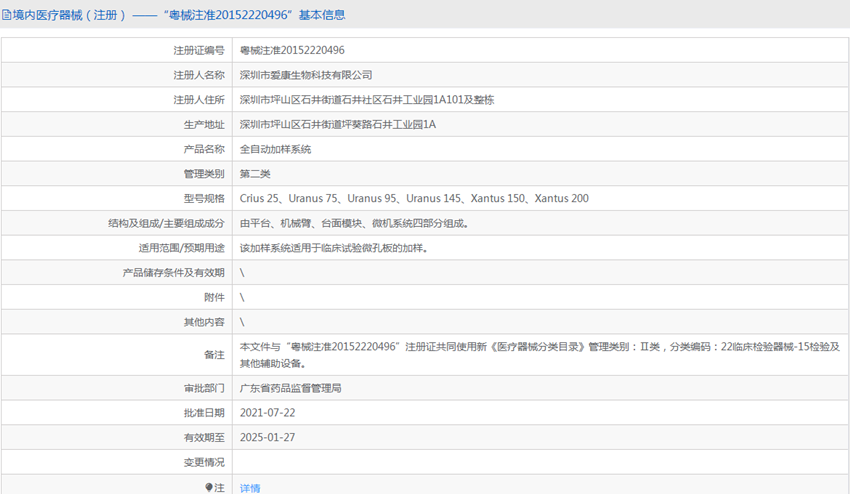Click structure composition value 由平台、机械臂

[354, 223]
